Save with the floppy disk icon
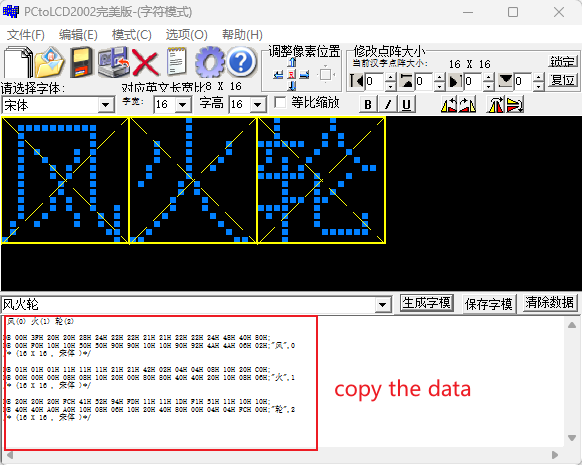The image size is (582, 465). [82, 62]
